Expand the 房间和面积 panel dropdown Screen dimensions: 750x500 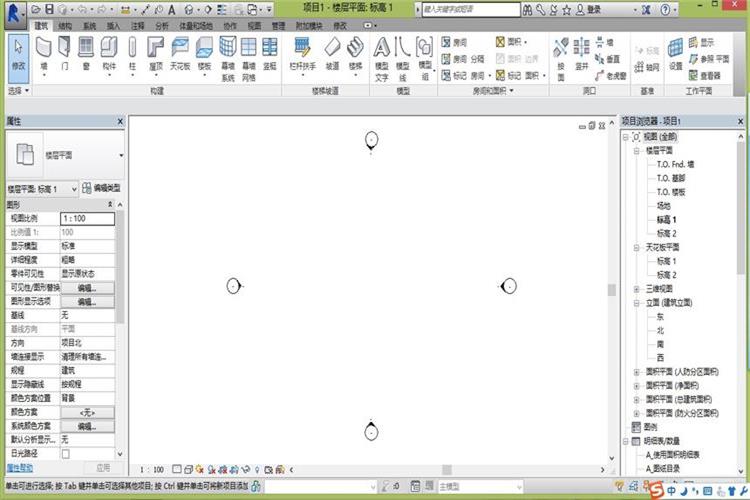click(493, 90)
